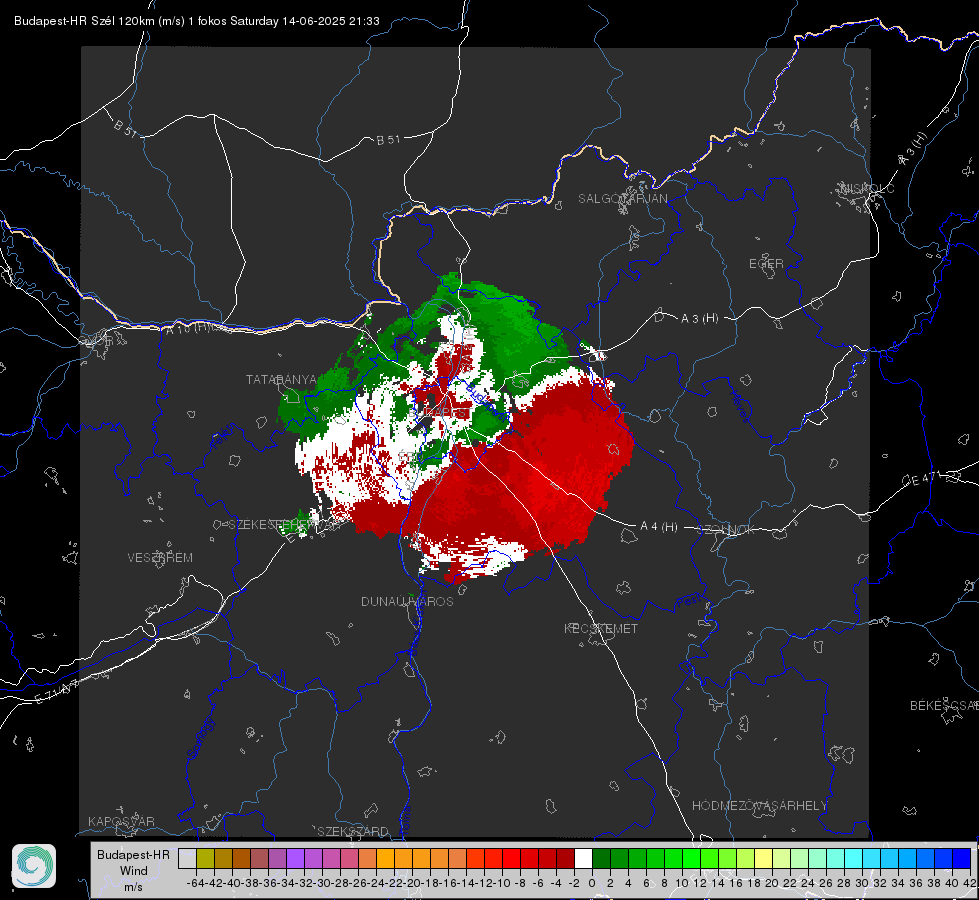Select the deep blue last swatch at 42

point(962,858)
